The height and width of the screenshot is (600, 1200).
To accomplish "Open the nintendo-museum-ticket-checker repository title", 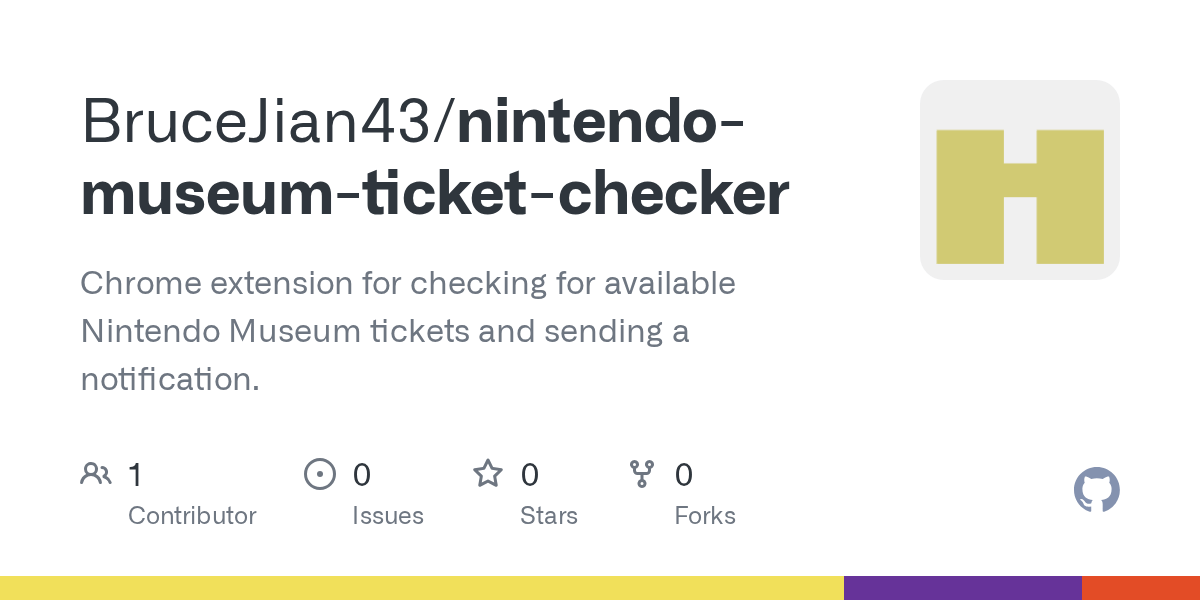I will pos(435,193).
